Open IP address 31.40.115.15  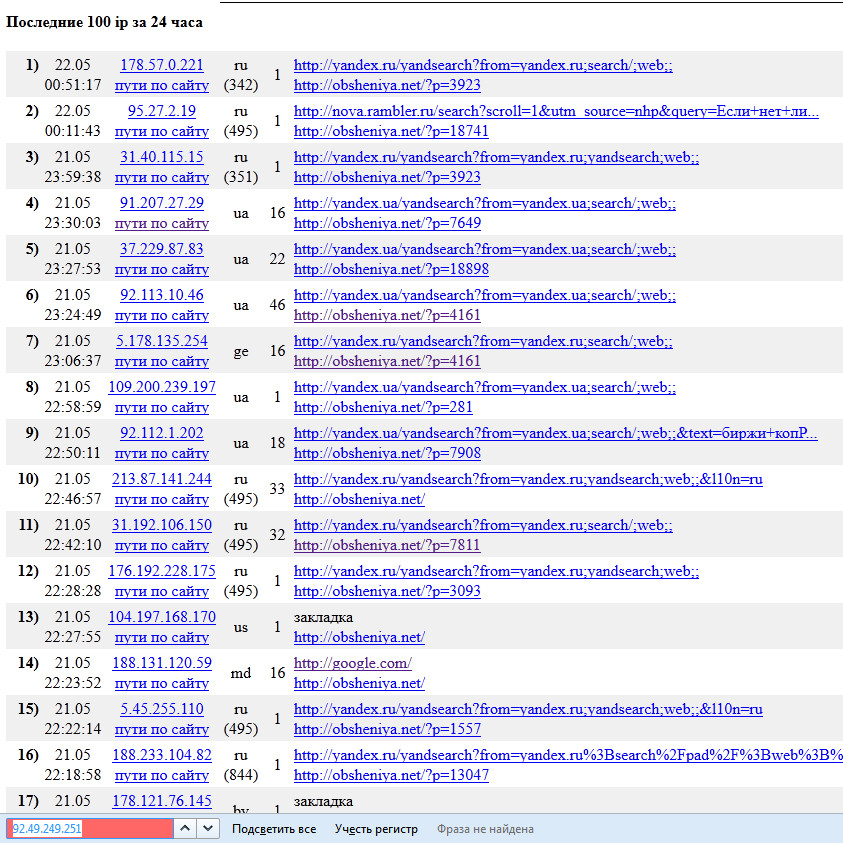(x=162, y=157)
